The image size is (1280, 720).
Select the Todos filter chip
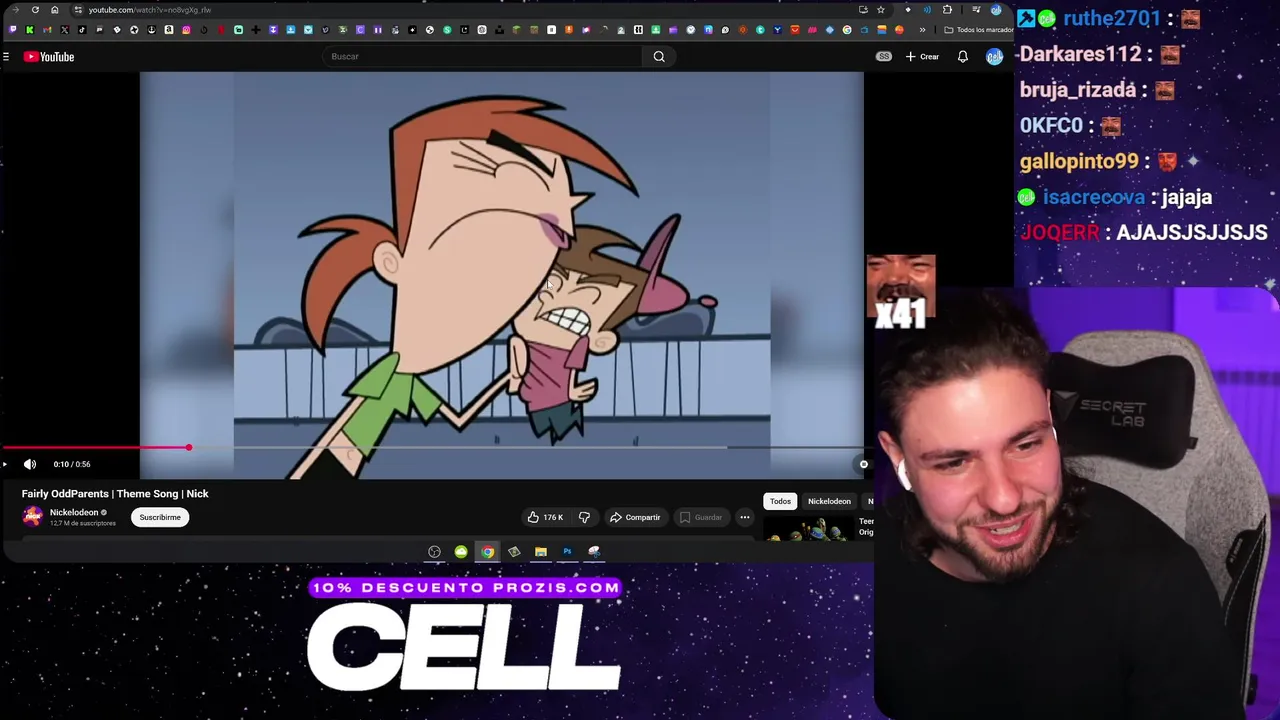coord(780,501)
